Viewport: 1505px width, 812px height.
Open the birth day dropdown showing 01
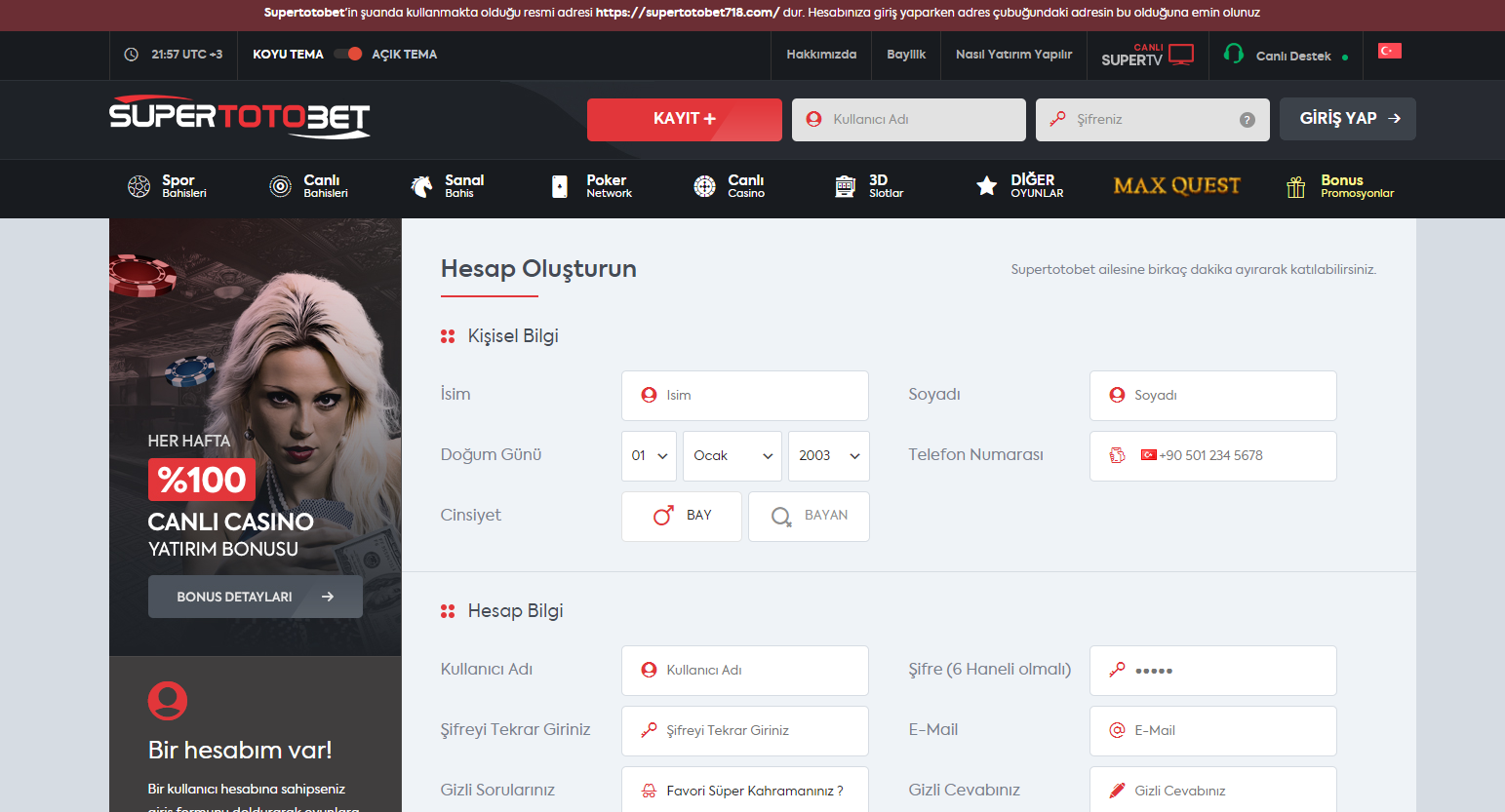(650, 456)
